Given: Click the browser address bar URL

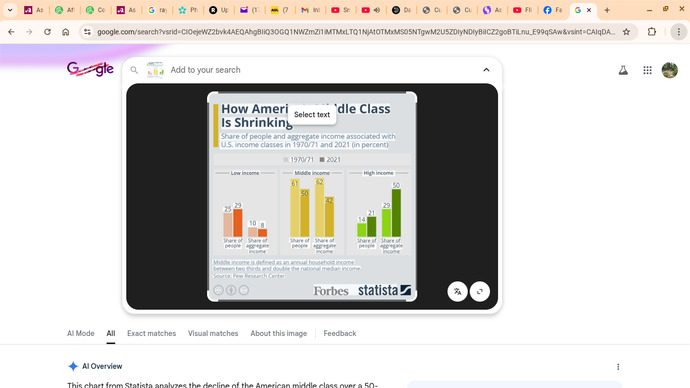Looking at the screenshot, I should click(x=356, y=32).
